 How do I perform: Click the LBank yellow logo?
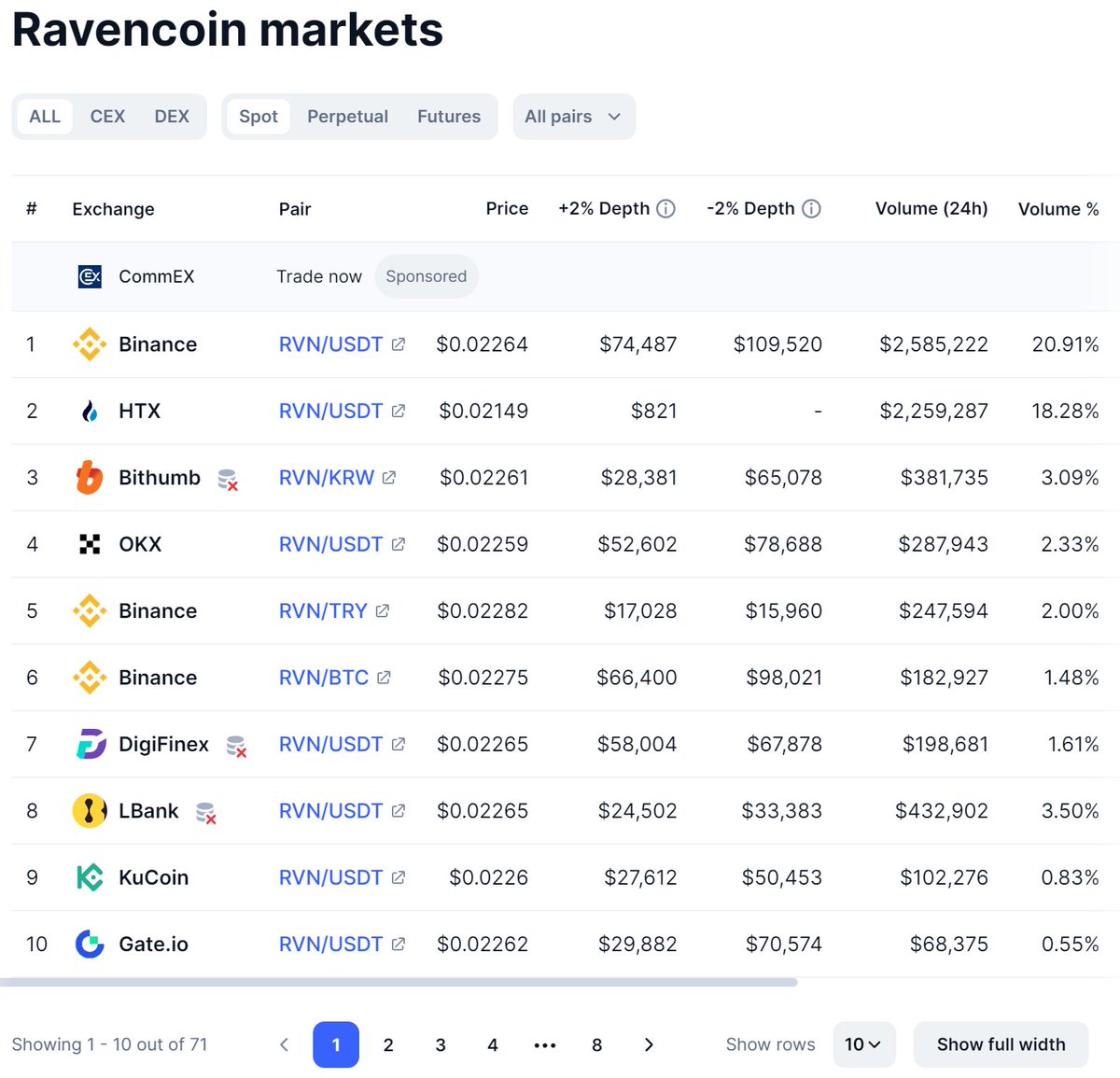point(90,811)
